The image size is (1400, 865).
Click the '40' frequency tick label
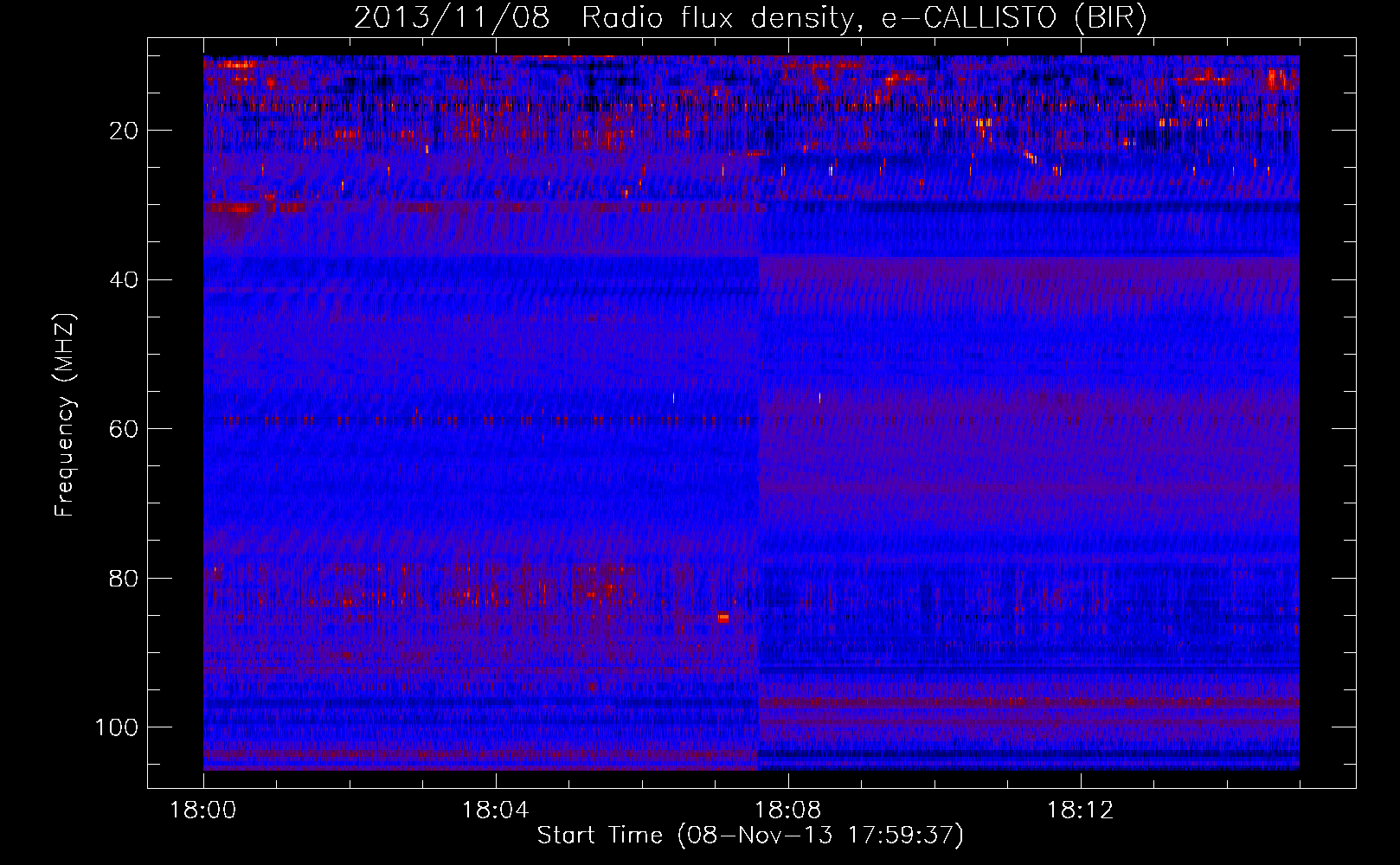125,280
